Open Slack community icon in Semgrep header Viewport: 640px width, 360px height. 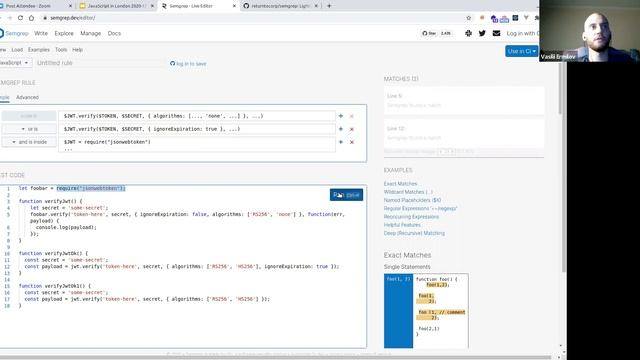pos(468,33)
